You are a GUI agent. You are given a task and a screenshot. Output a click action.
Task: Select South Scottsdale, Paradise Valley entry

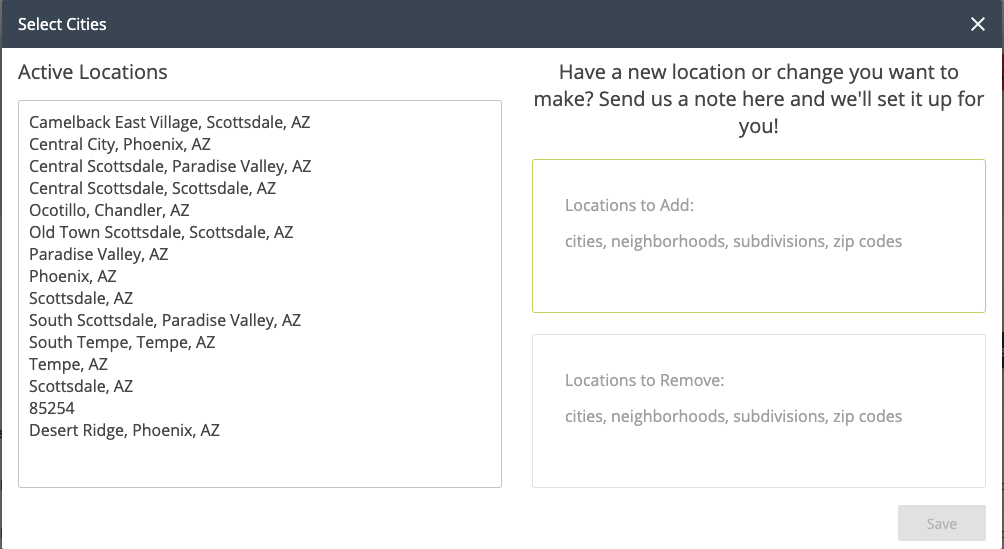click(x=165, y=320)
